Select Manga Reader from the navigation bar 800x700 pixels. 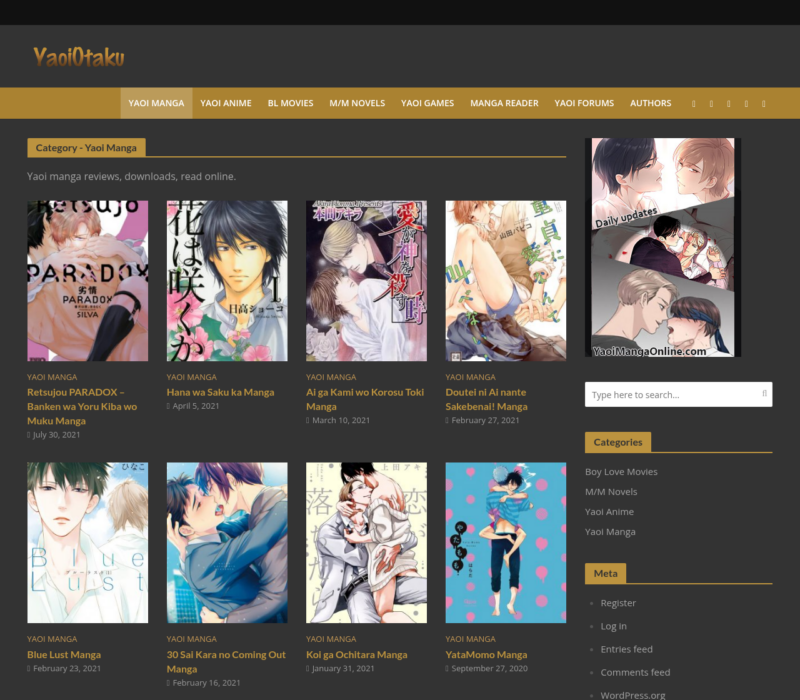504,103
